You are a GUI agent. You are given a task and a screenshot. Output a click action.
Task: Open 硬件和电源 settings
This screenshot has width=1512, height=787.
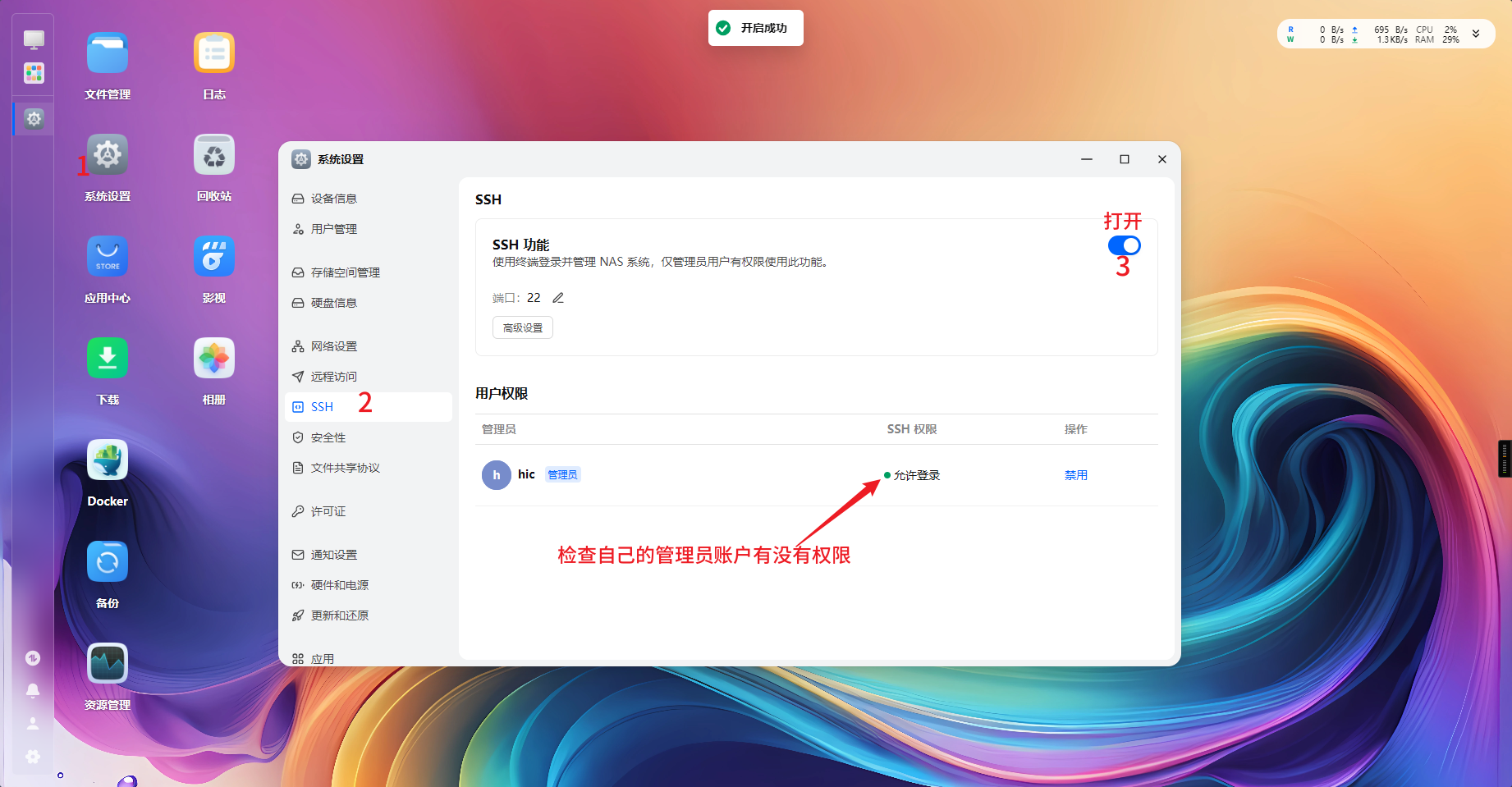click(369, 585)
